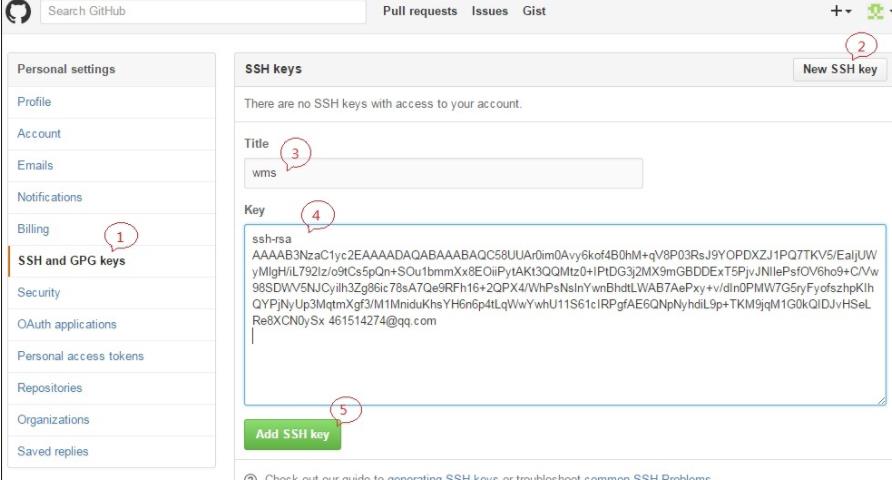Viewport: 892px width, 480px height.
Task: Open Gist from the header
Action: pyautogui.click(x=534, y=12)
